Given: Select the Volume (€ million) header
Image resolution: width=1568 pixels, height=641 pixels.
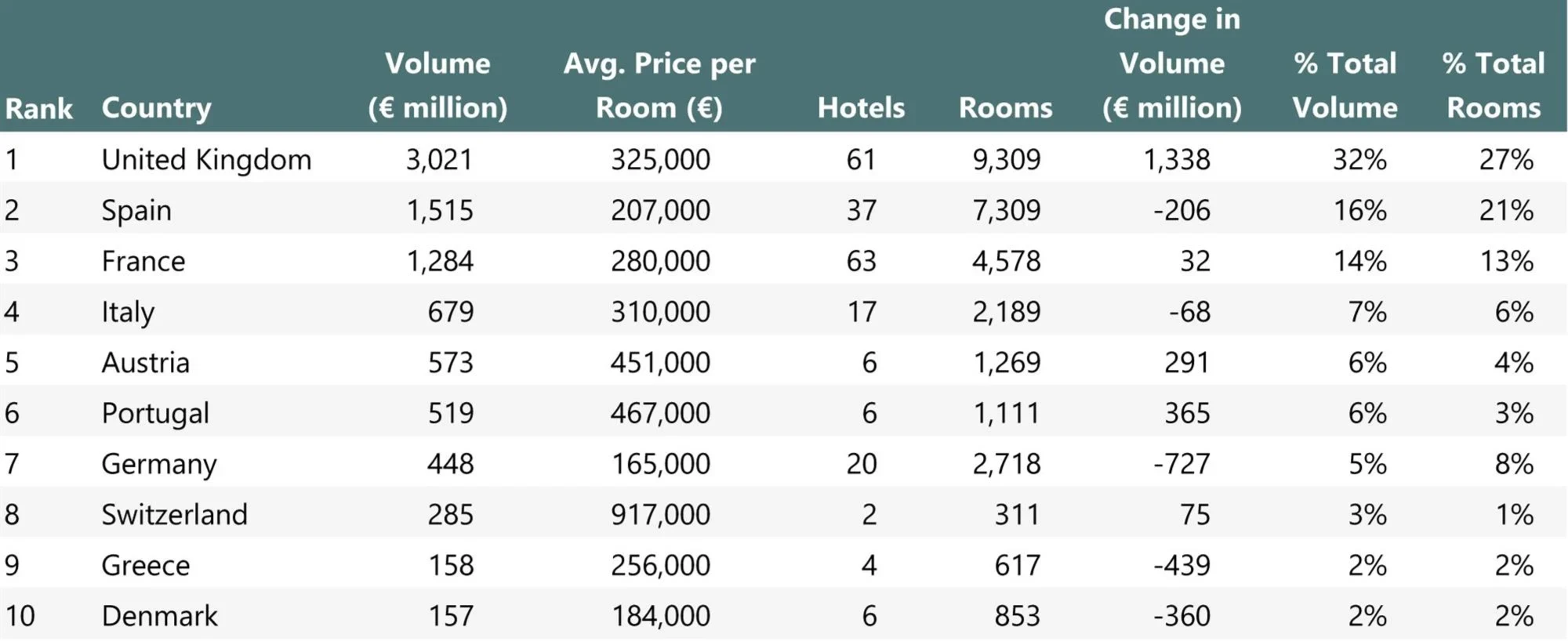Looking at the screenshot, I should click(437, 85).
